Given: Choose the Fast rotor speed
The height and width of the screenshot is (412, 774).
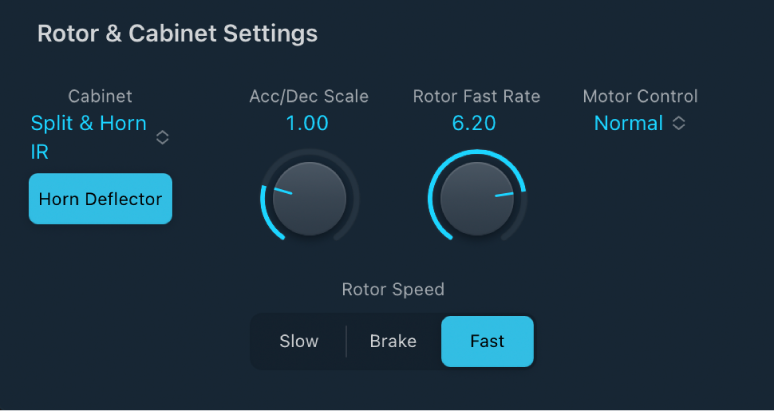Looking at the screenshot, I should [x=487, y=341].
